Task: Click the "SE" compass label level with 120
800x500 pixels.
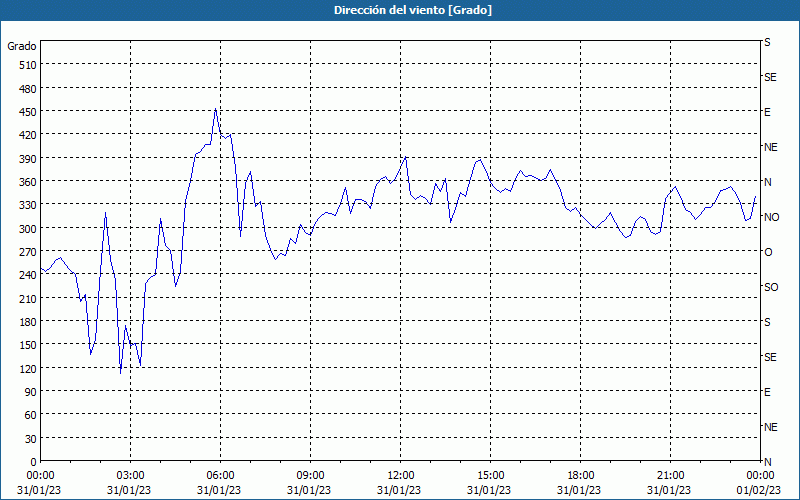Action: [x=770, y=357]
